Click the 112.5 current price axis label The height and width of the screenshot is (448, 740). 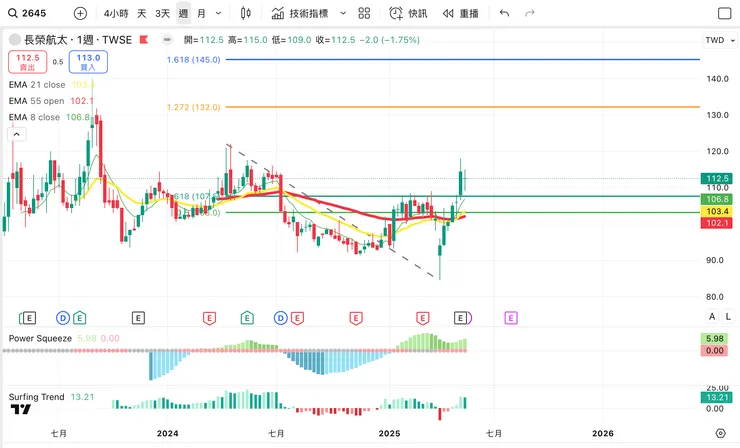(x=717, y=178)
